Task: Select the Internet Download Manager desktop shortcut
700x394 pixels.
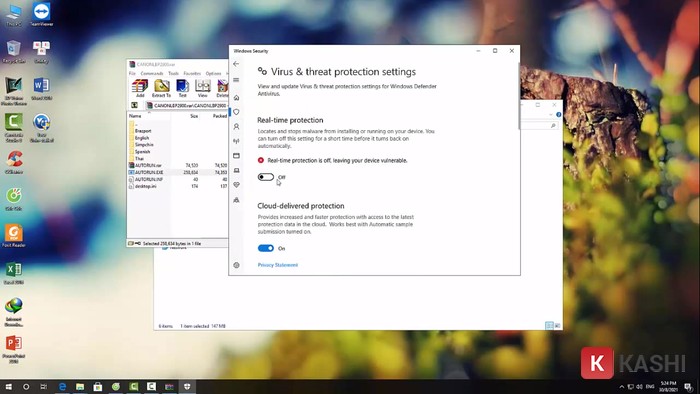Action: tap(14, 312)
